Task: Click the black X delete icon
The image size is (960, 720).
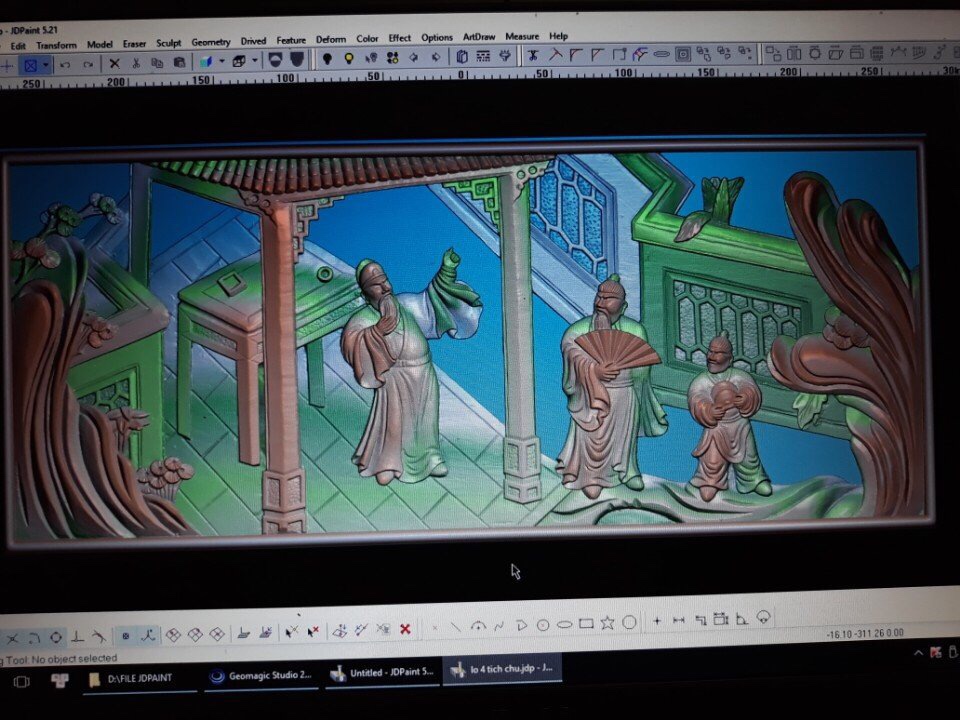Action: 114,63
